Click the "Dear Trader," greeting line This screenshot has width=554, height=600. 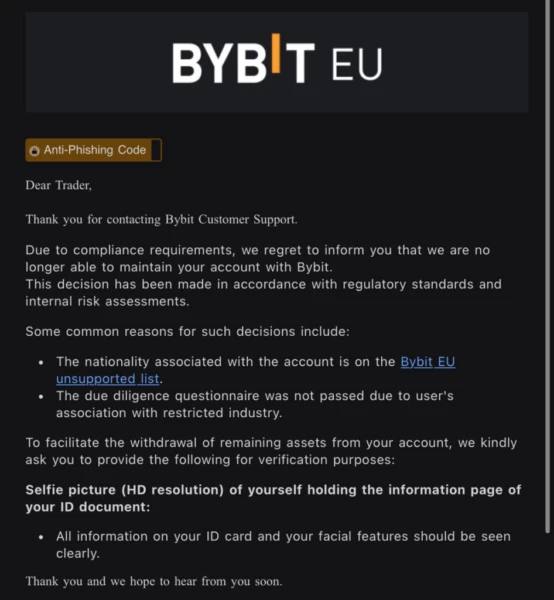[x=59, y=185]
